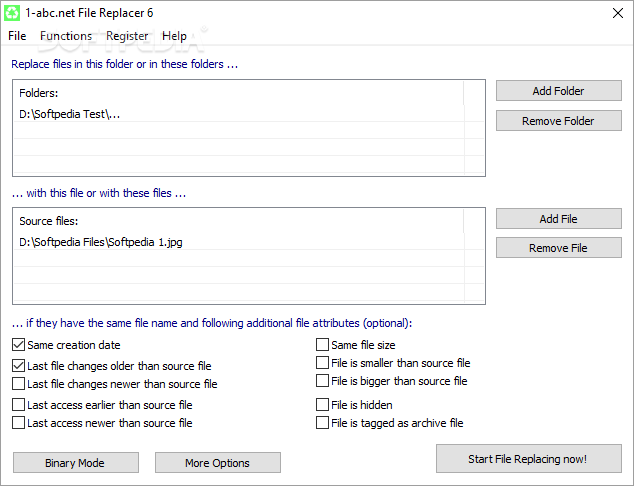Uncheck Last file changes older than source
The height and width of the screenshot is (486, 634).
(x=19, y=366)
